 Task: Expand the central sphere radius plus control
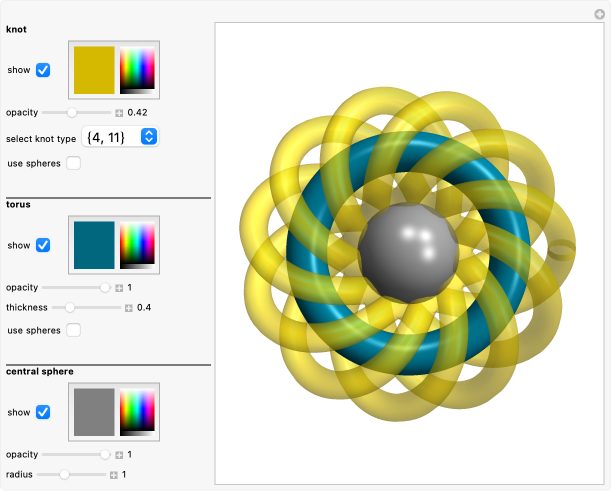pyautogui.click(x=113, y=474)
